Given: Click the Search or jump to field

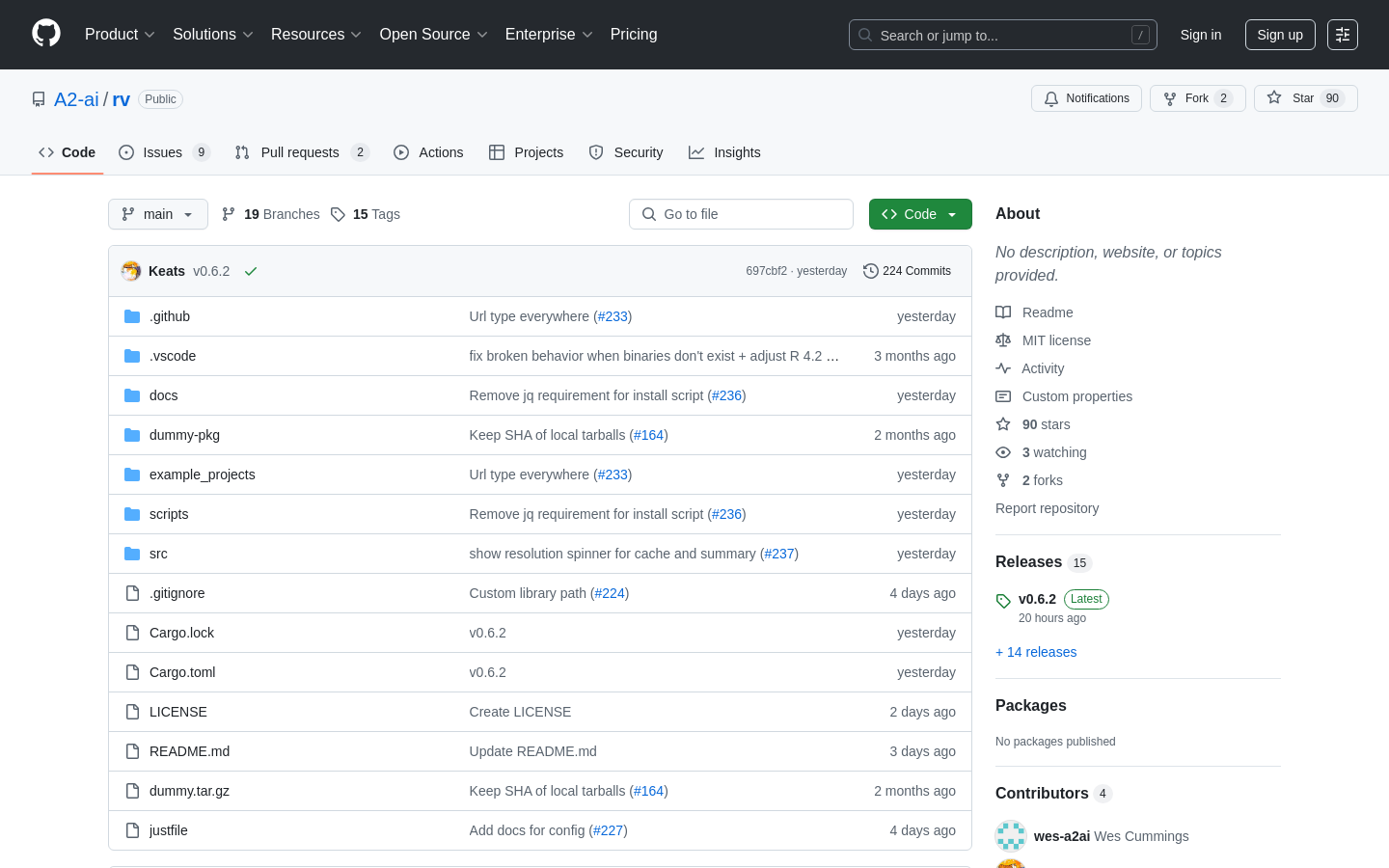Looking at the screenshot, I should coord(1003,35).
